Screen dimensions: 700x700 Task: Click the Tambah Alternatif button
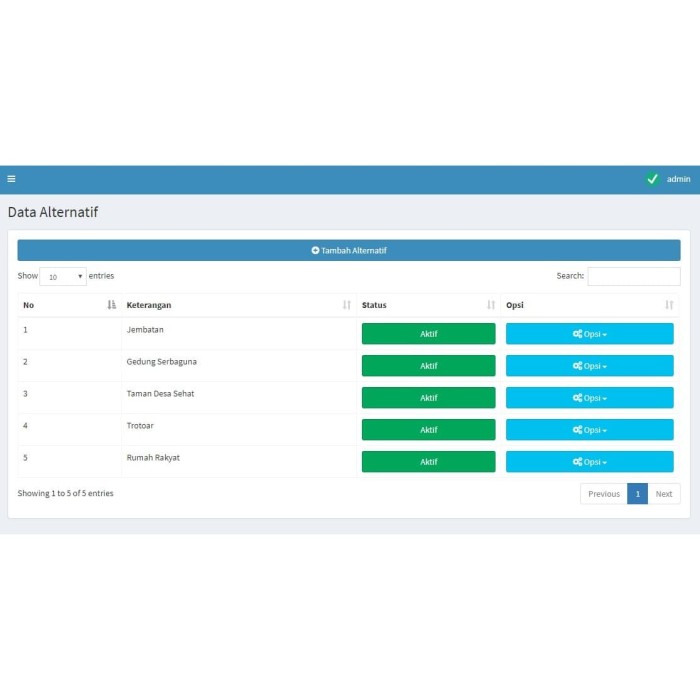(x=349, y=250)
